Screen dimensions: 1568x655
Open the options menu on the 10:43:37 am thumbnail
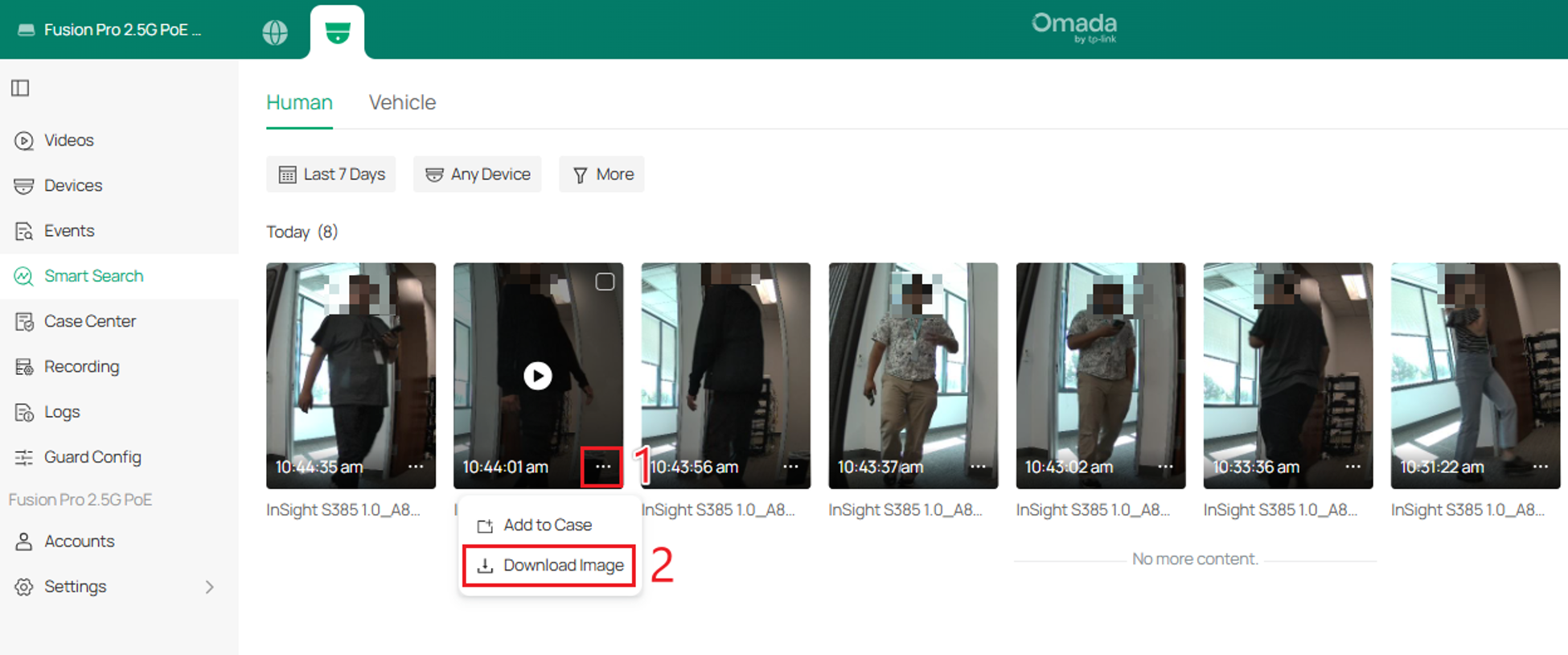[978, 467]
